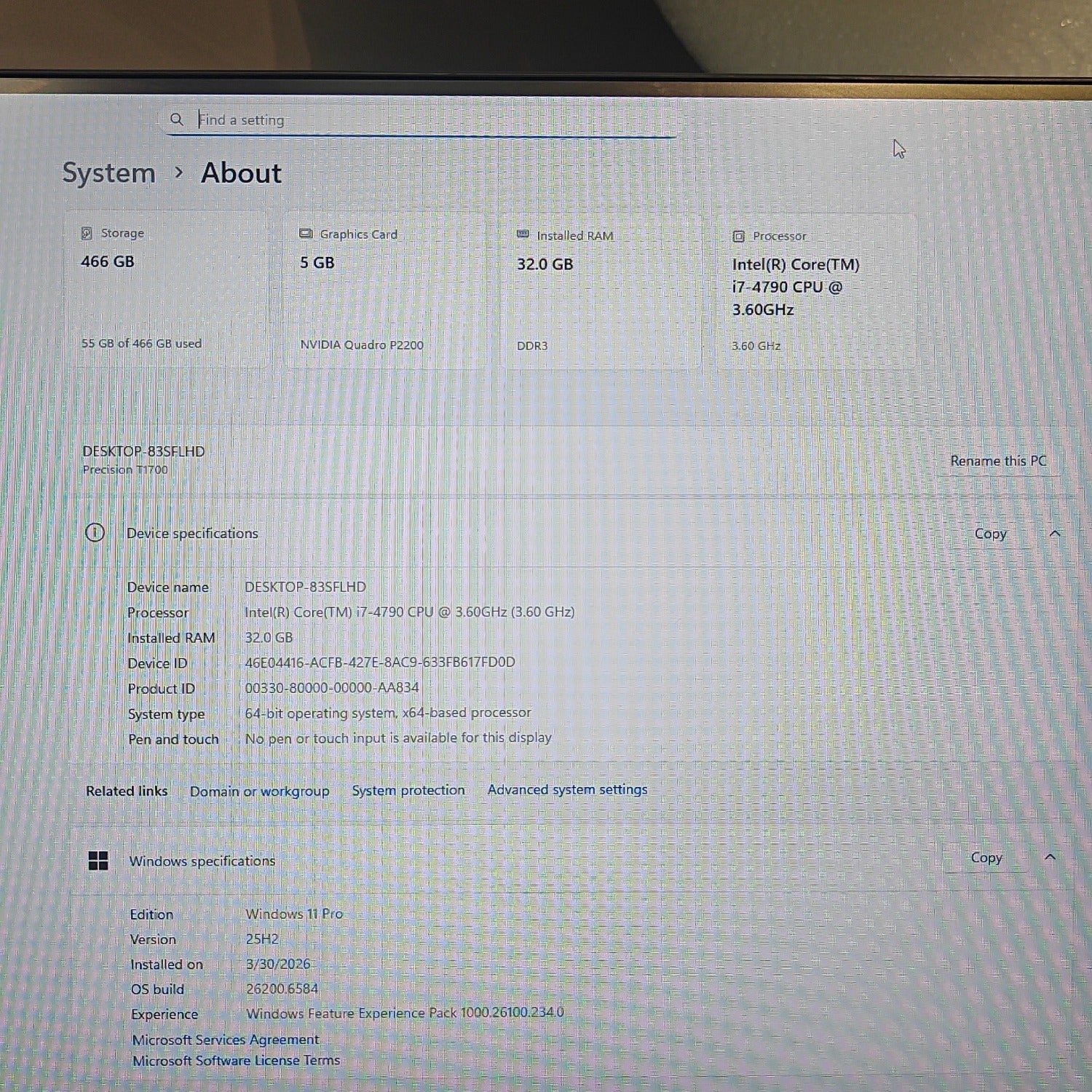The height and width of the screenshot is (1092, 1092).
Task: Select 55 GB of 466 GB used text
Action: coord(141,343)
